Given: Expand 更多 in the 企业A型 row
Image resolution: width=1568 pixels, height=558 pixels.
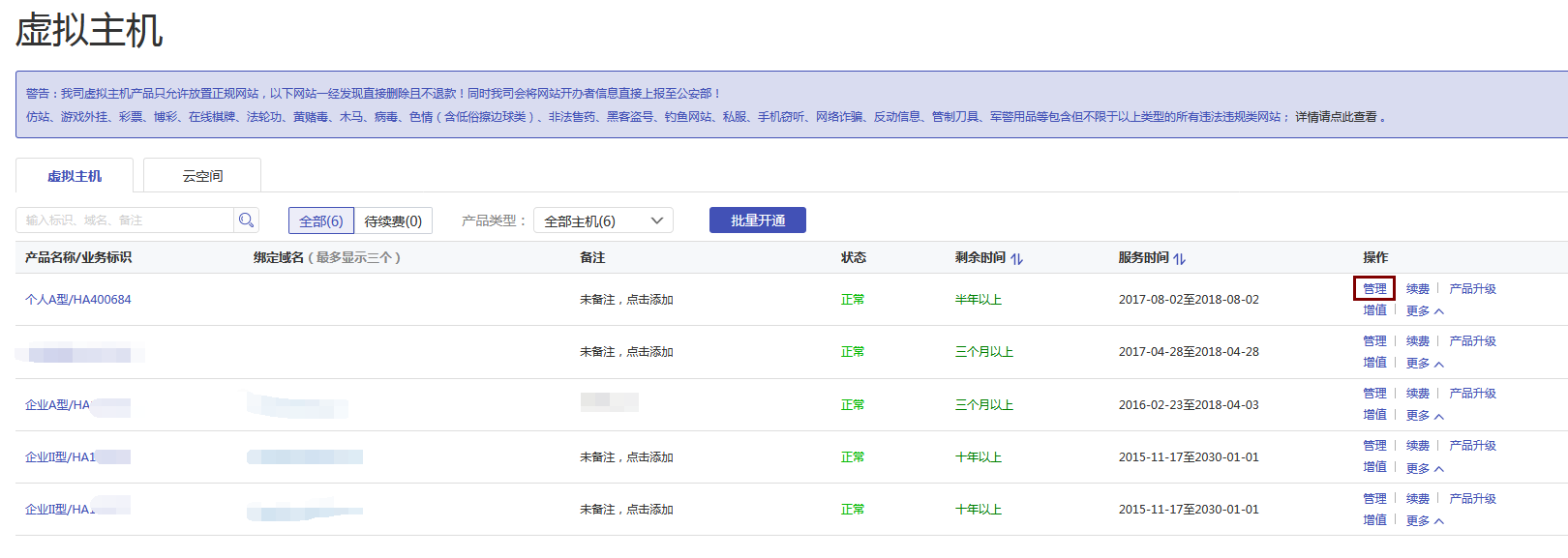Looking at the screenshot, I should pos(1425,416).
